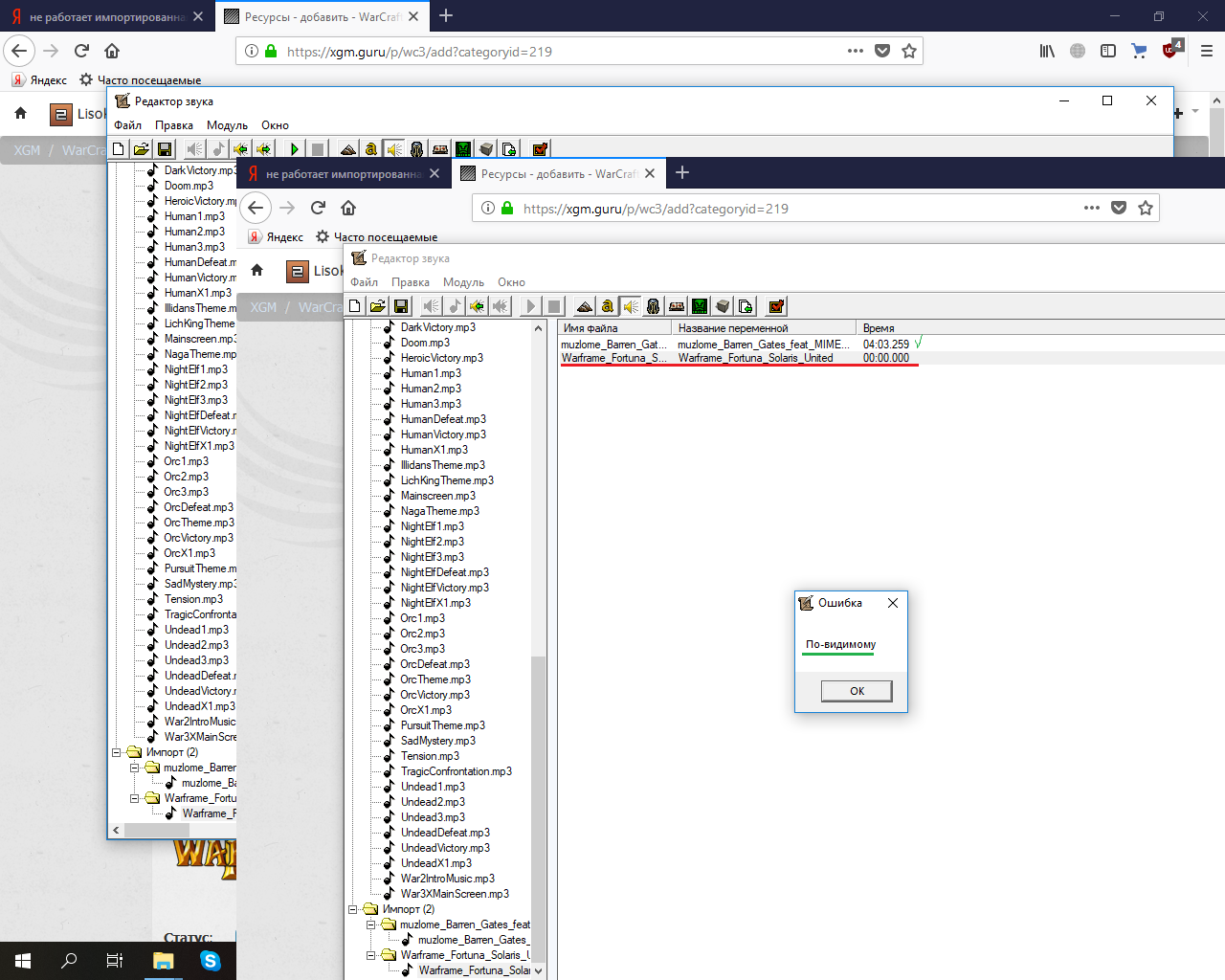
Task: Select War3XMainScreen.mp3 in front sound tree
Action: (x=455, y=894)
